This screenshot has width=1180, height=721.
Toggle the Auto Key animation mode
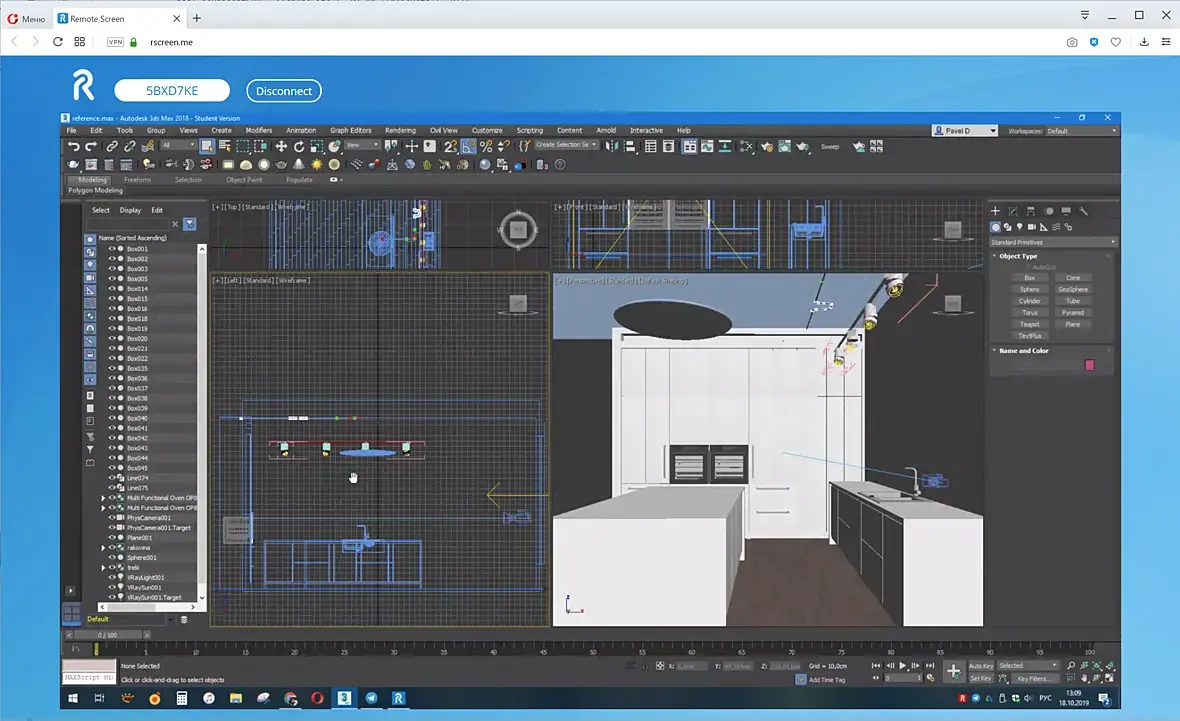pyautogui.click(x=981, y=666)
